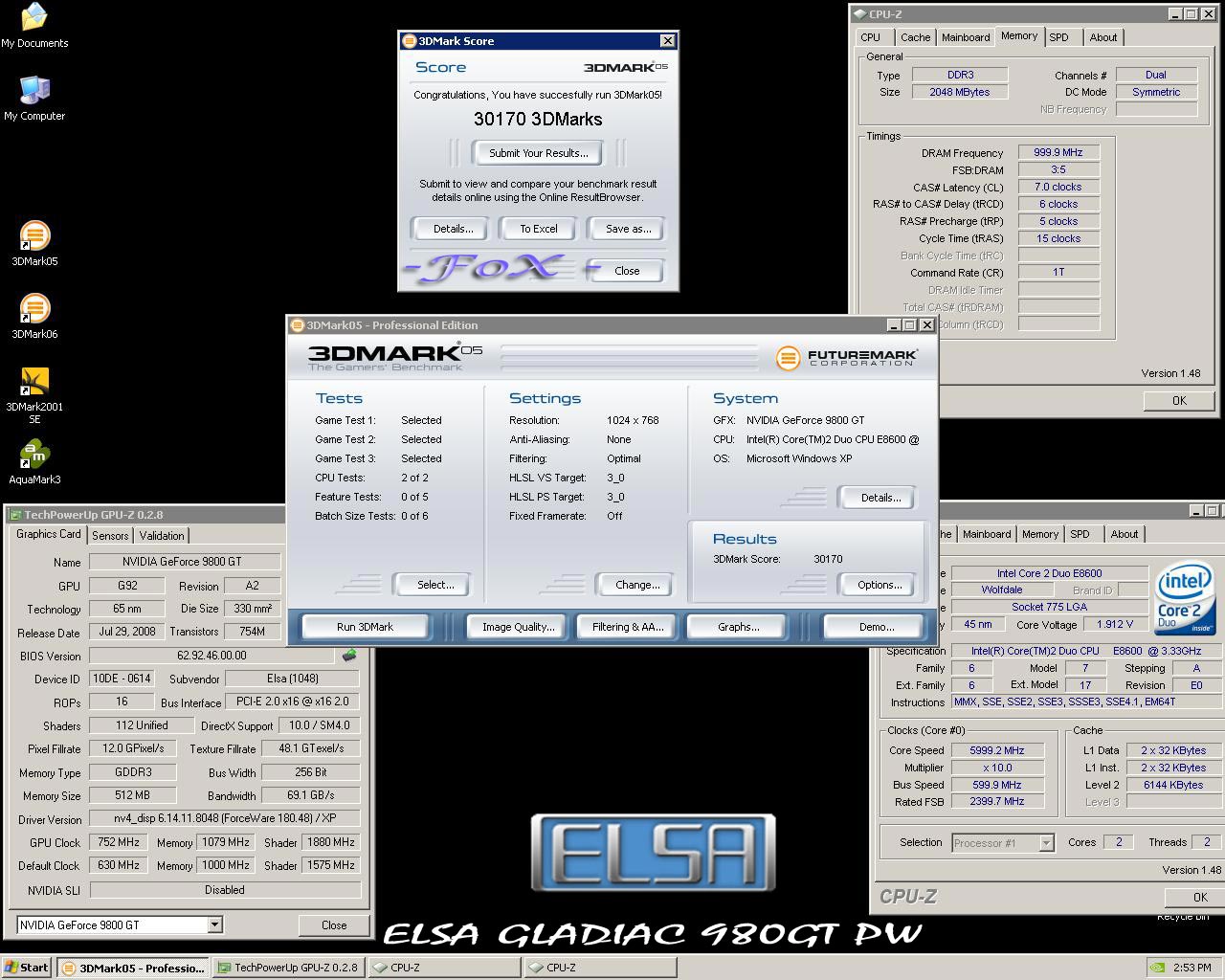
Task: Click the BIOS save chip icon in GPU-Z
Action: click(349, 656)
